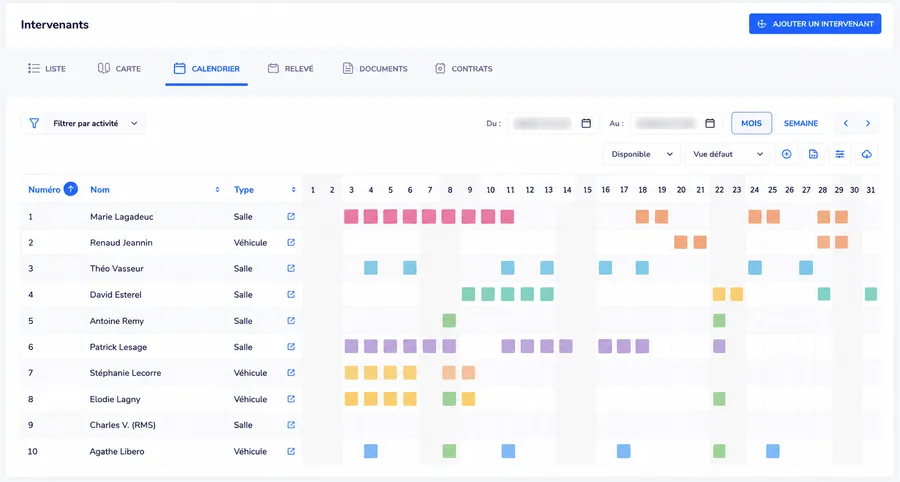
Task: Click the name Marie Lagadeuc
Action: pyautogui.click(x=121, y=217)
